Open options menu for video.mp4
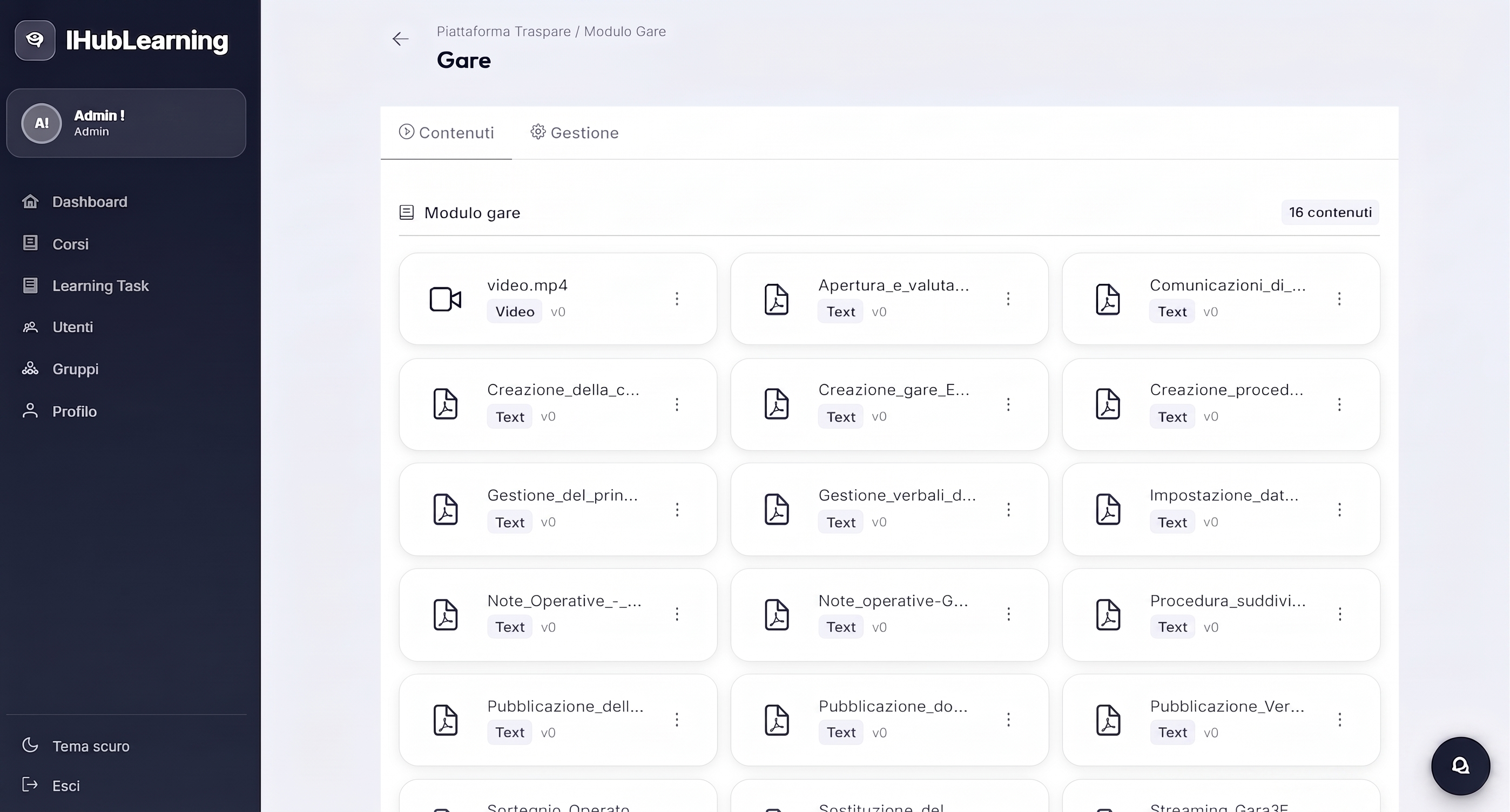 coord(677,299)
